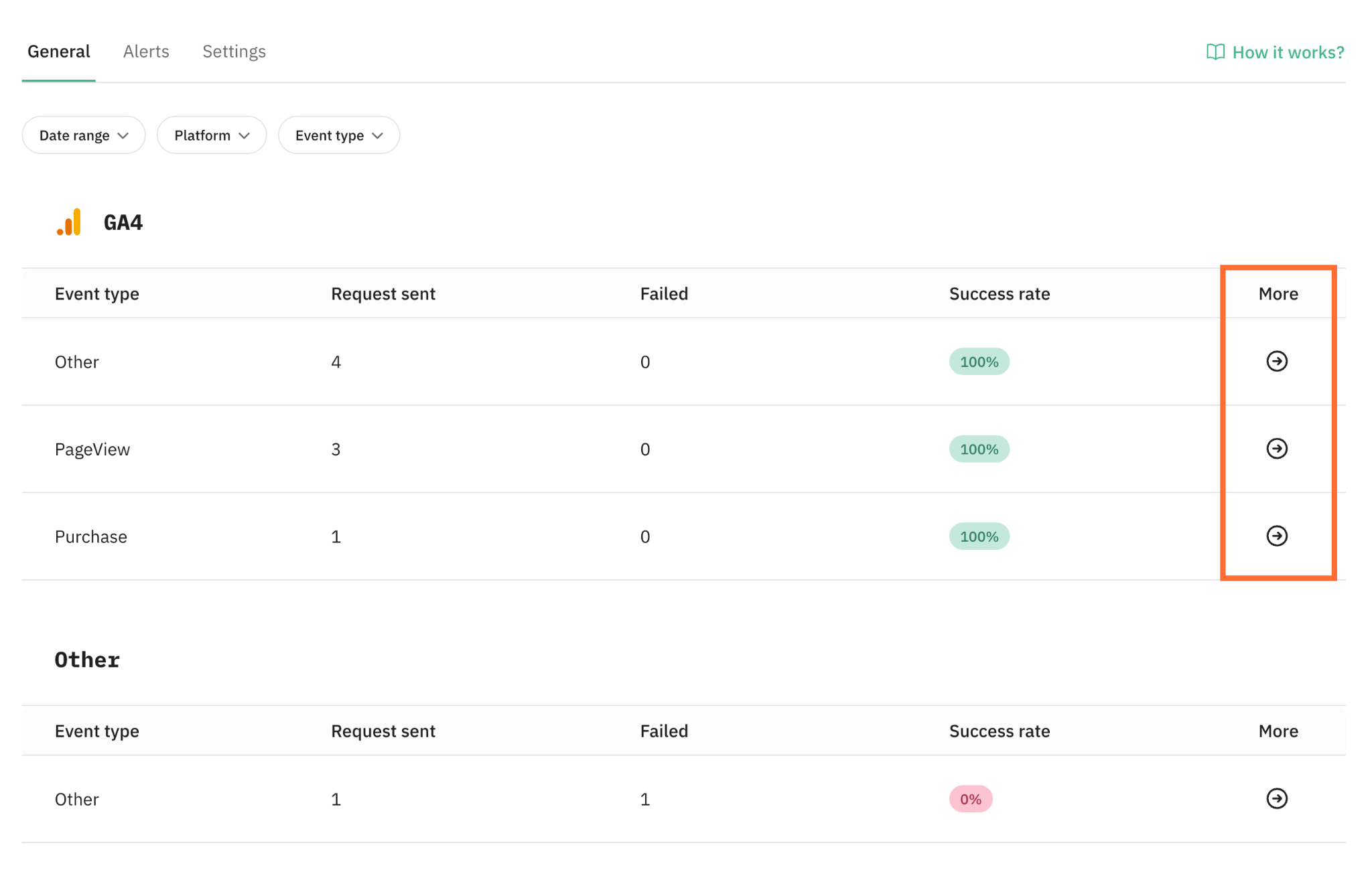Screen dimensions: 1372x880
Task: Open the Settings tab
Action: [x=234, y=52]
